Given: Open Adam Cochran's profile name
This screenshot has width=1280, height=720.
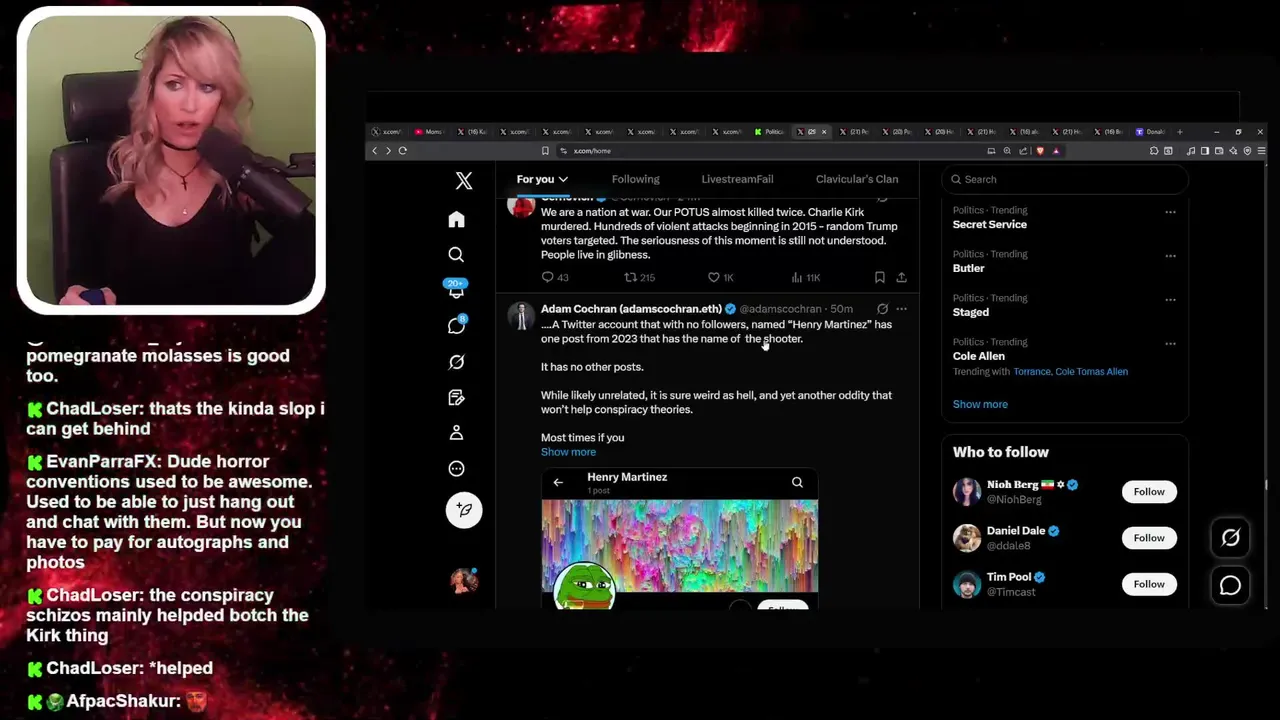Looking at the screenshot, I should pyautogui.click(x=631, y=309).
